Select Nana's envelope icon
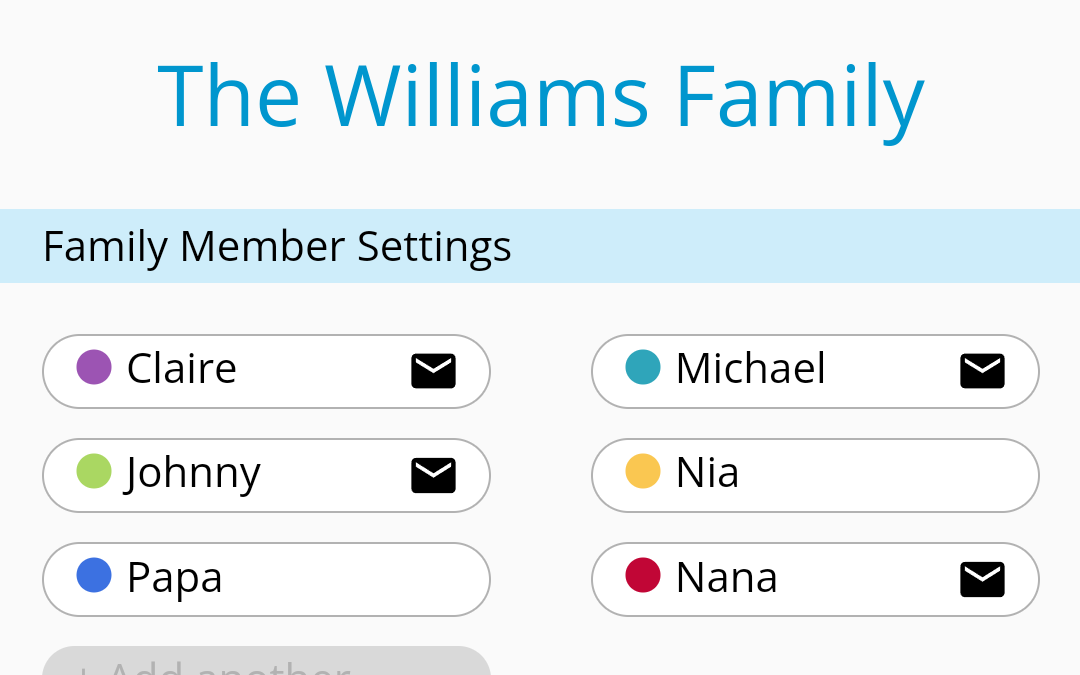1080x675 pixels. click(982, 579)
